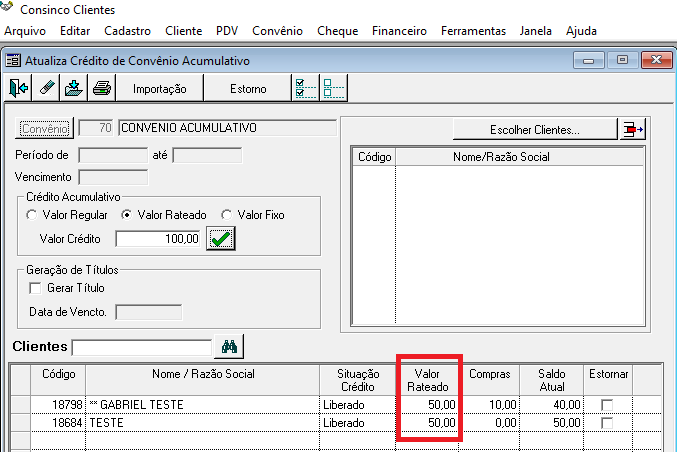The width and height of the screenshot is (677, 452).
Task: Open the Cheque menu
Action: 338,31
